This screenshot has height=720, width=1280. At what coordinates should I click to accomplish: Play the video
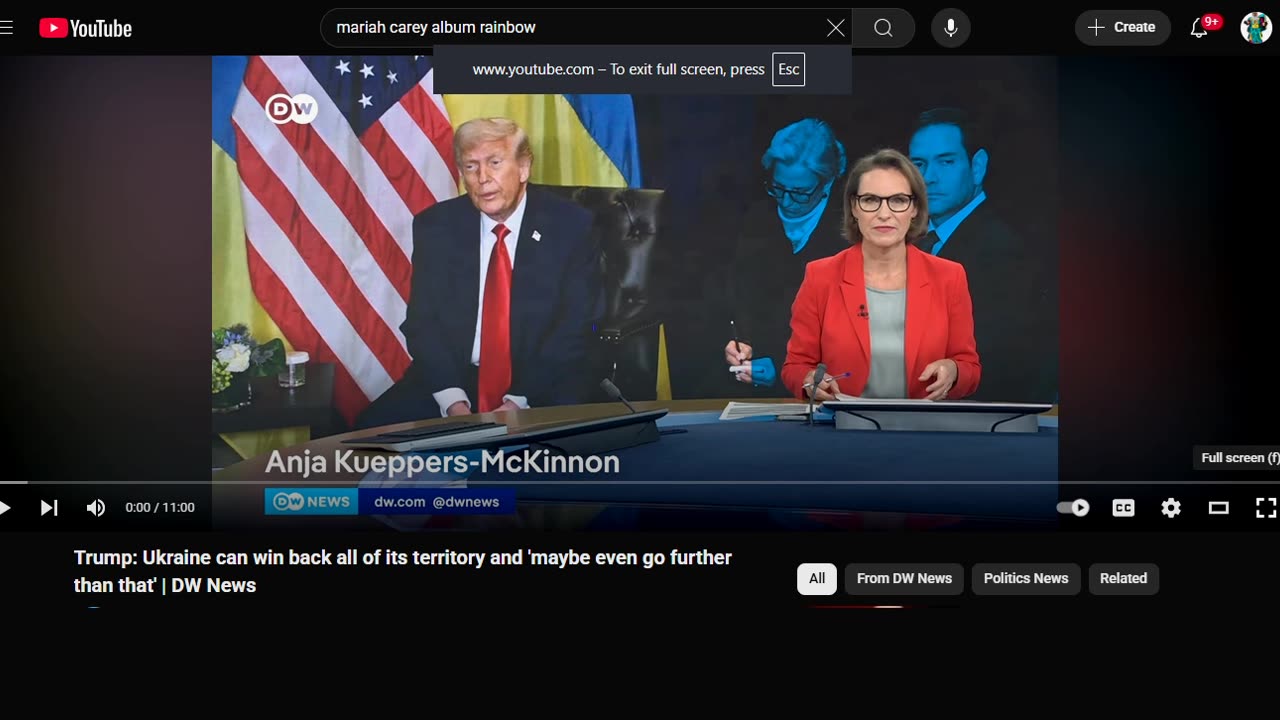click(5, 508)
